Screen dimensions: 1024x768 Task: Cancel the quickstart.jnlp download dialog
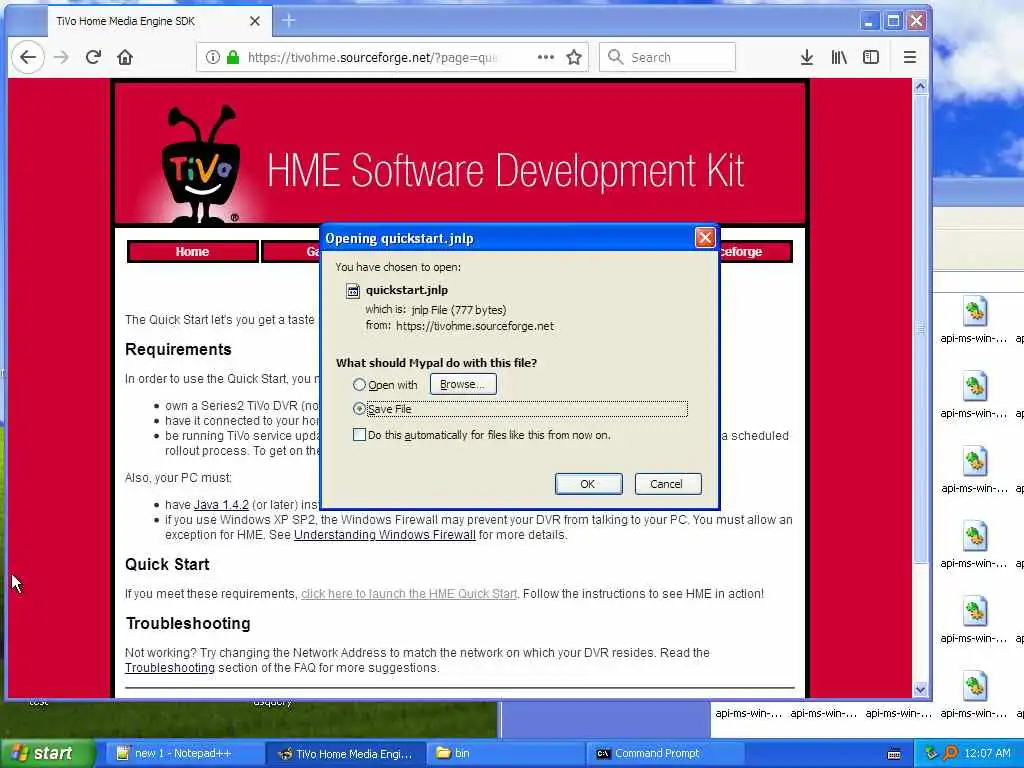click(x=667, y=484)
